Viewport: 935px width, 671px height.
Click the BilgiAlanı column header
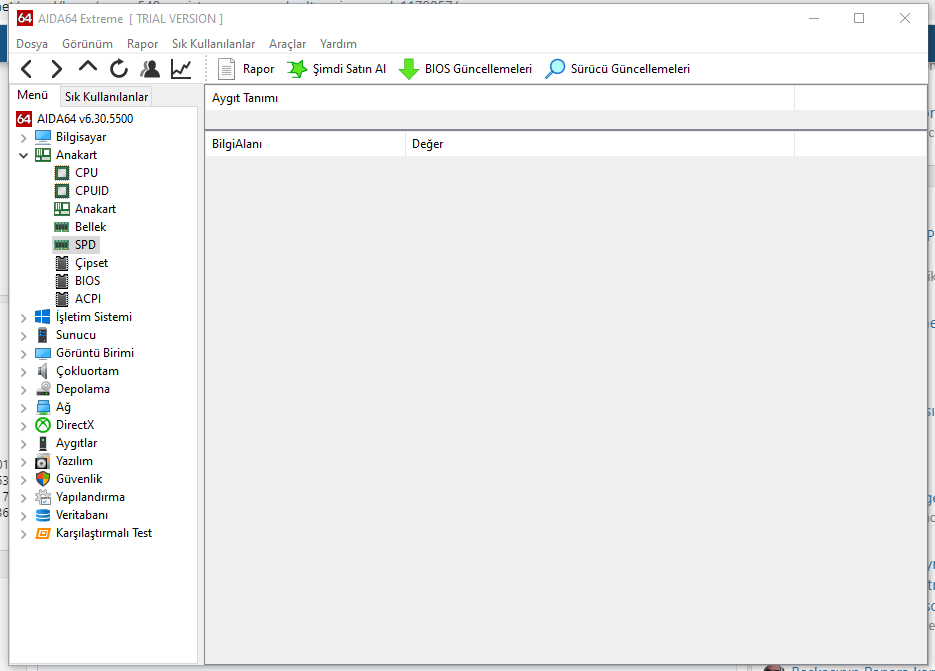coord(305,144)
